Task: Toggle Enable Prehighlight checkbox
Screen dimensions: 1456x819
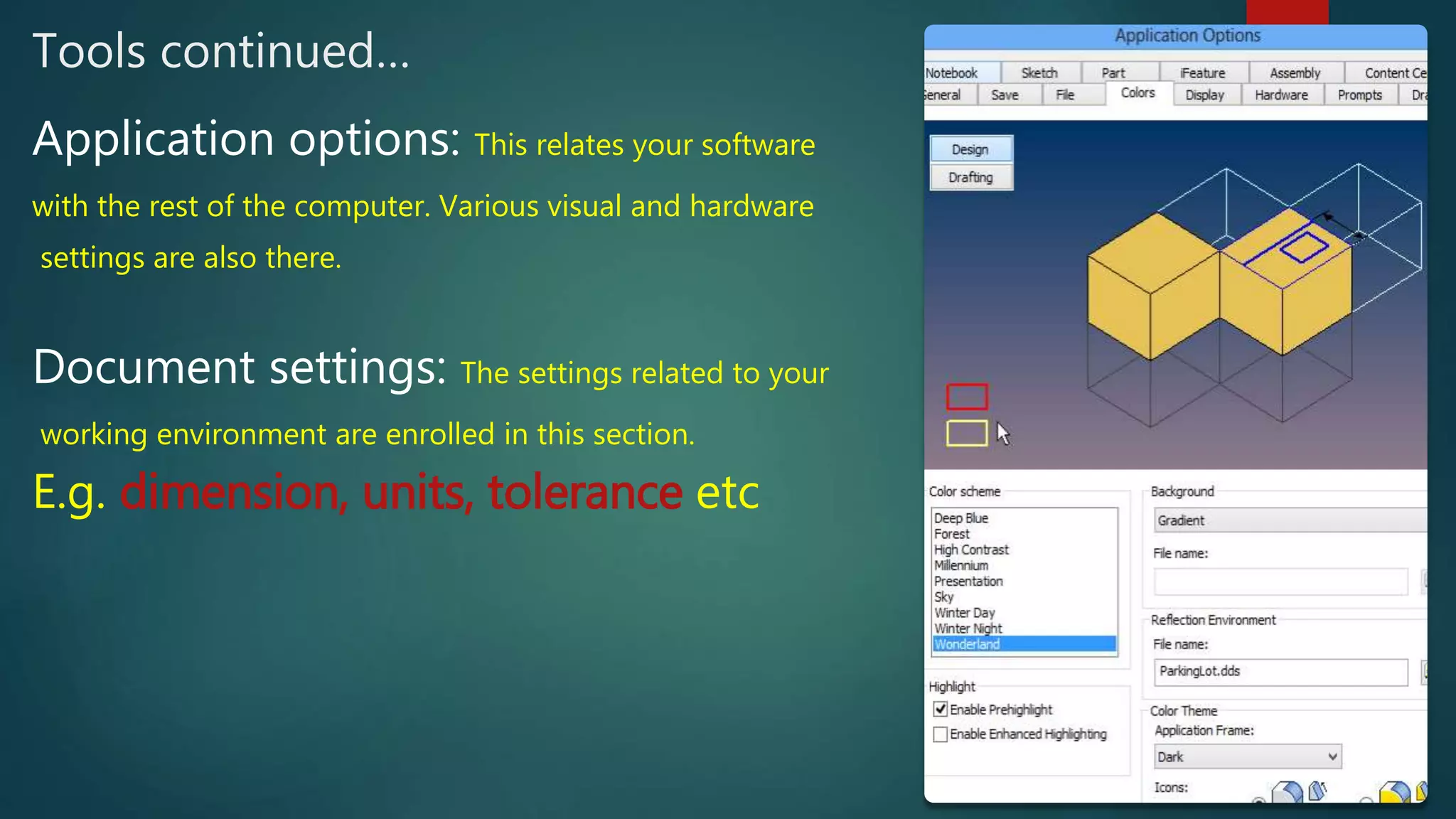Action: [941, 710]
